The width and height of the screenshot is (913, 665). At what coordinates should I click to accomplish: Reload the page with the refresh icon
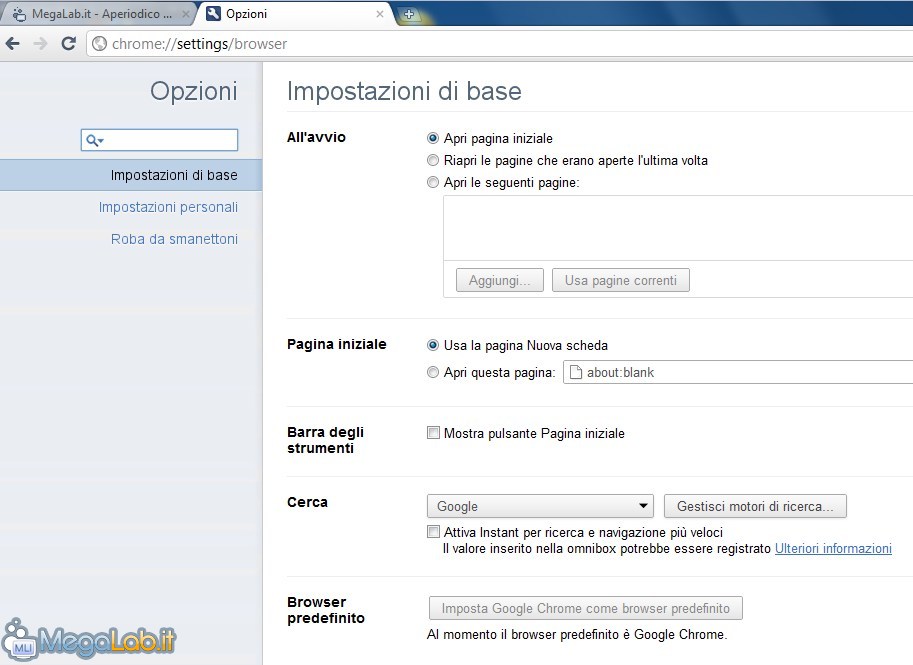[x=69, y=43]
